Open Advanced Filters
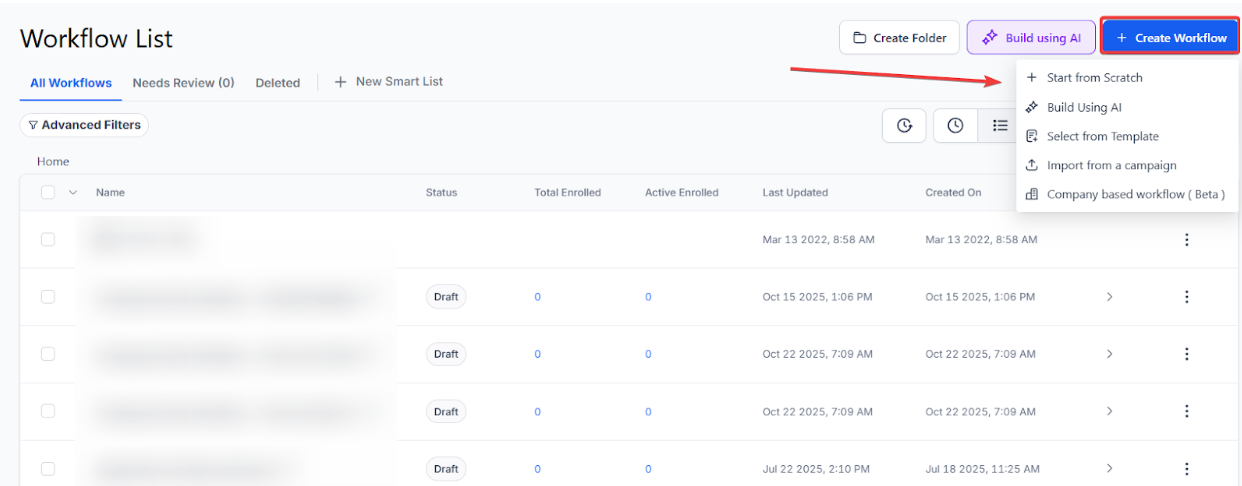The image size is (1242, 486). tap(84, 125)
